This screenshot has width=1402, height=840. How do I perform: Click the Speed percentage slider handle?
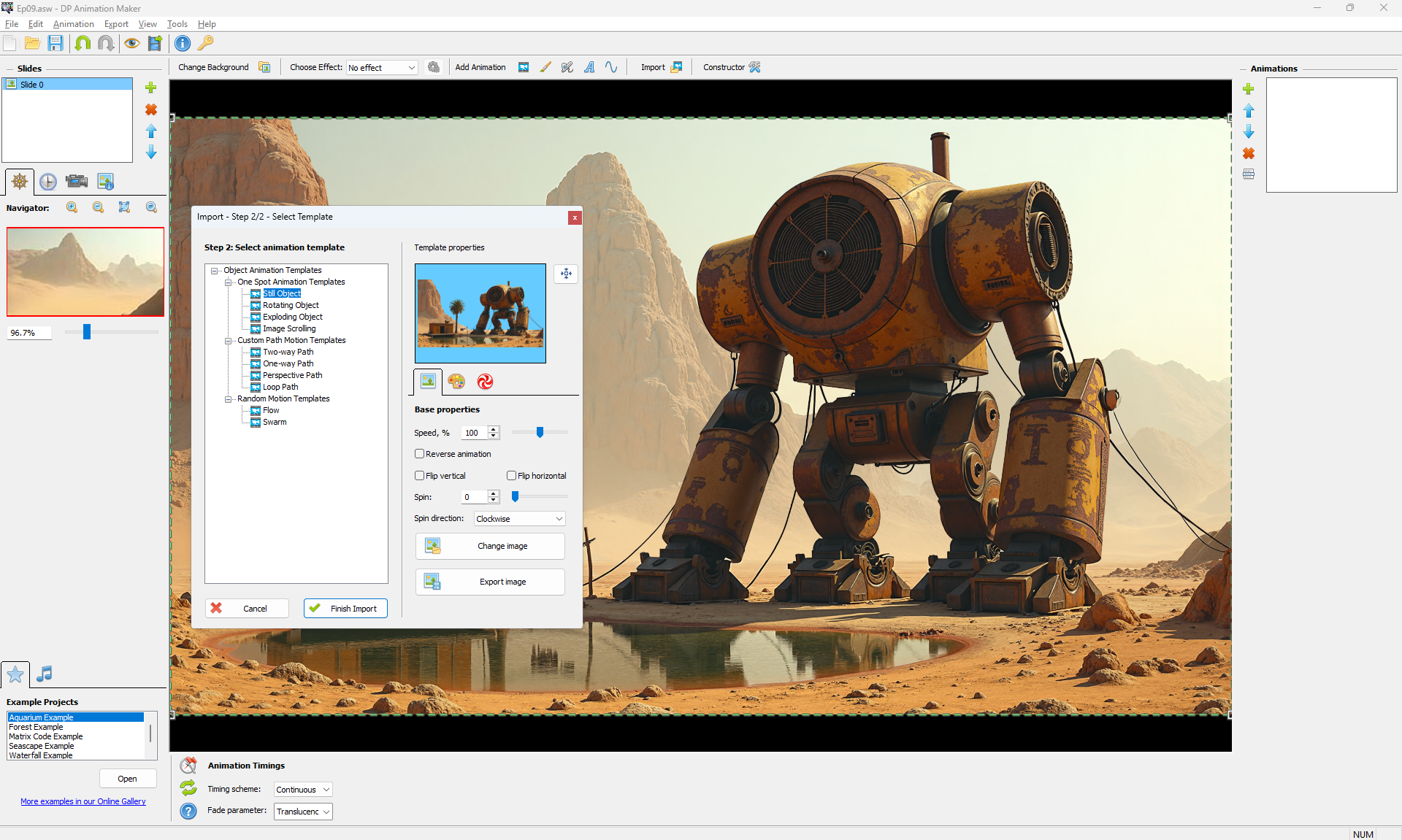coord(540,433)
